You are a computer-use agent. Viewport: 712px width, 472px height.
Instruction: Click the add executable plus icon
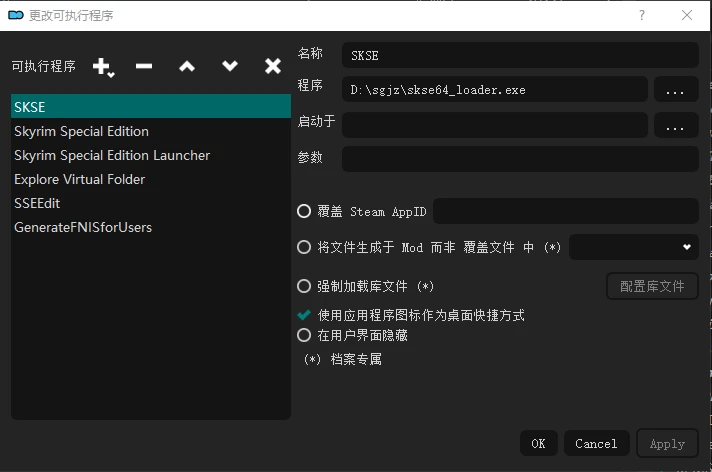(104, 67)
